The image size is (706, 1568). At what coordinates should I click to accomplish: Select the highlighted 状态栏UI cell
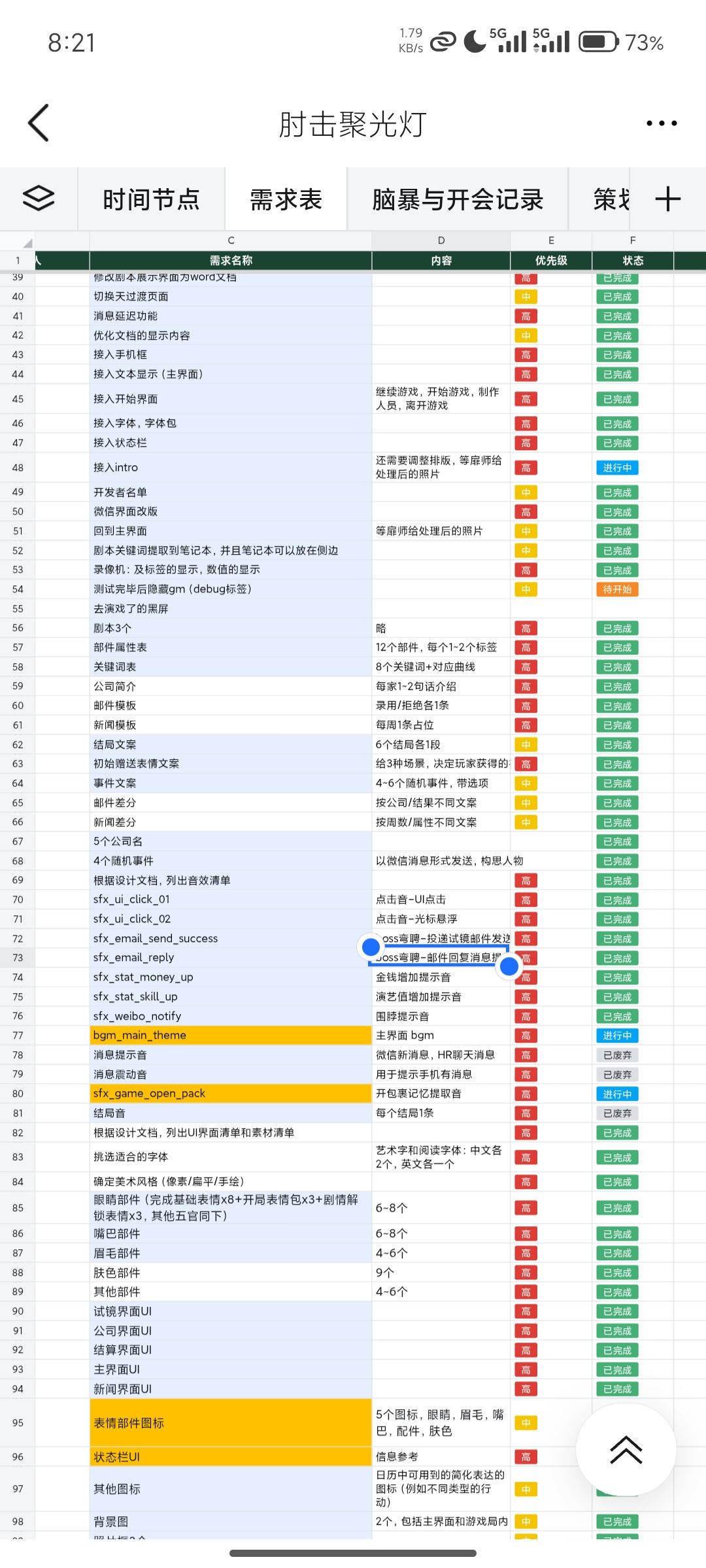(231, 1457)
